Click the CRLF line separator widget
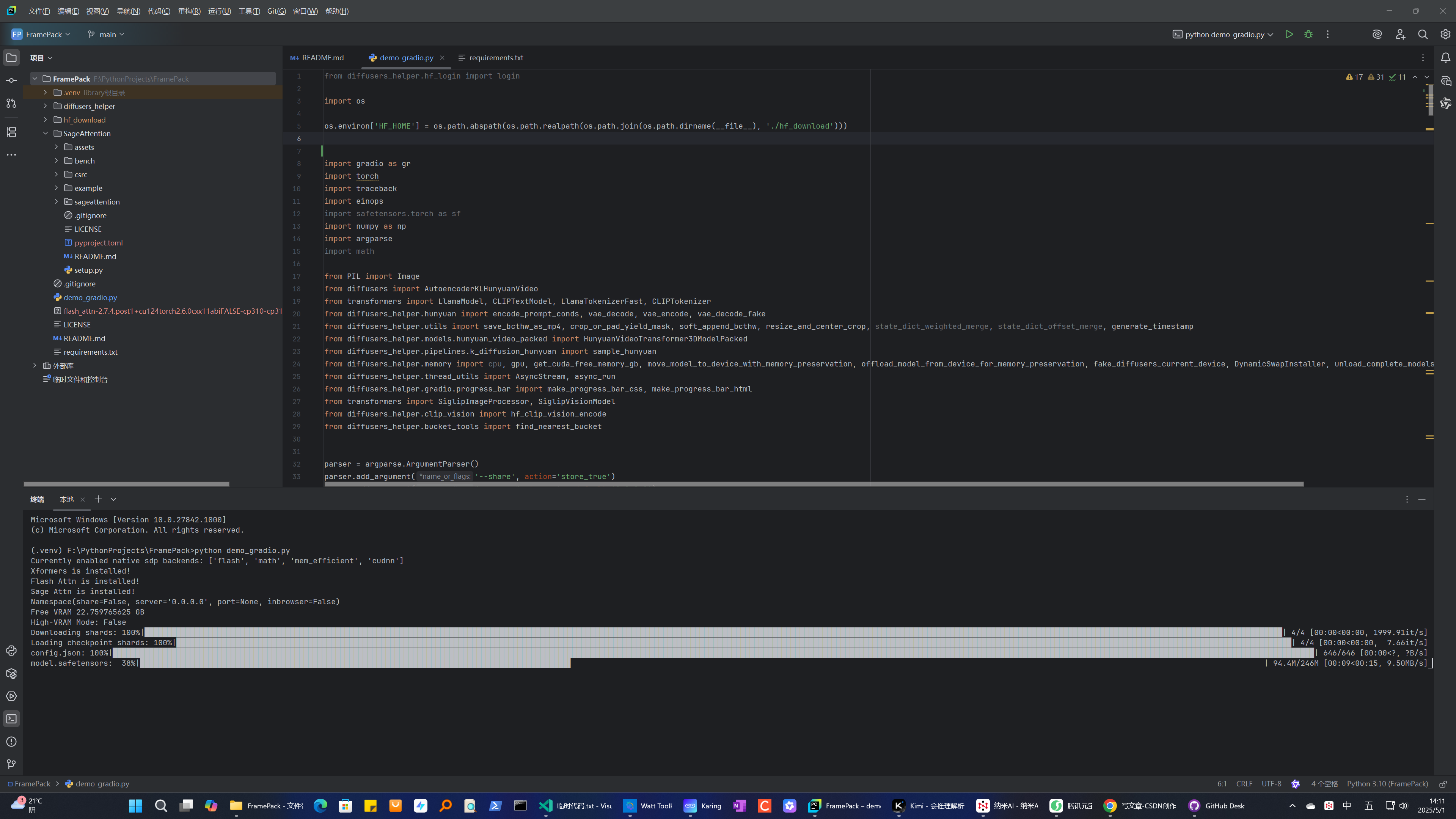This screenshot has height=819, width=1456. pyautogui.click(x=1244, y=784)
